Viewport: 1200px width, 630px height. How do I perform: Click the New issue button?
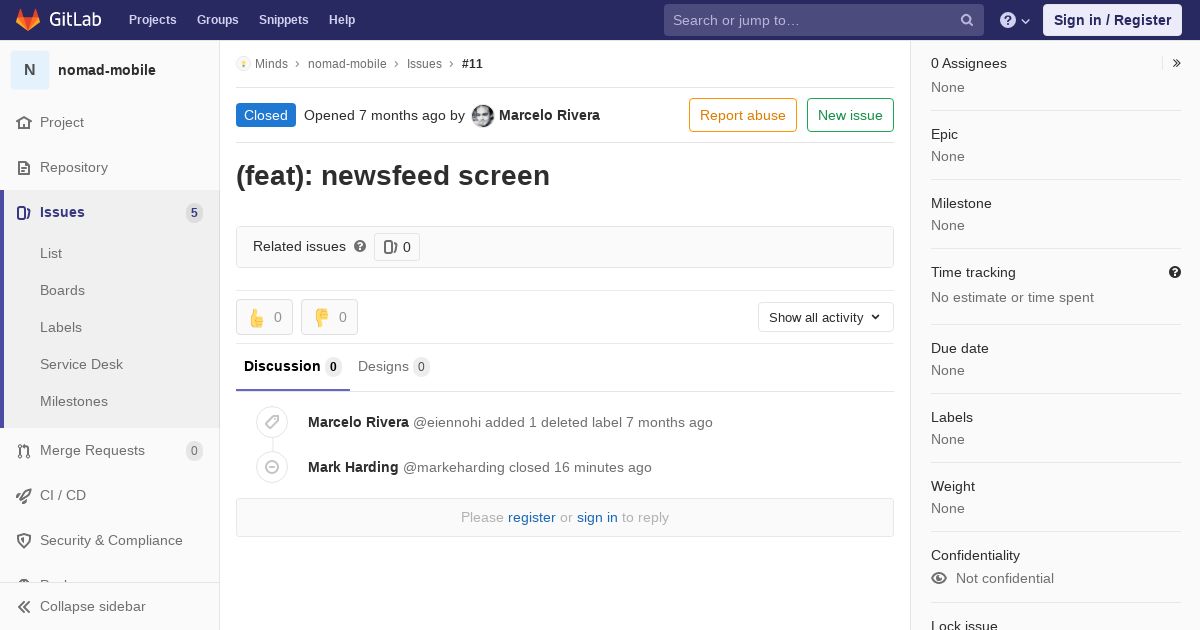coord(850,115)
